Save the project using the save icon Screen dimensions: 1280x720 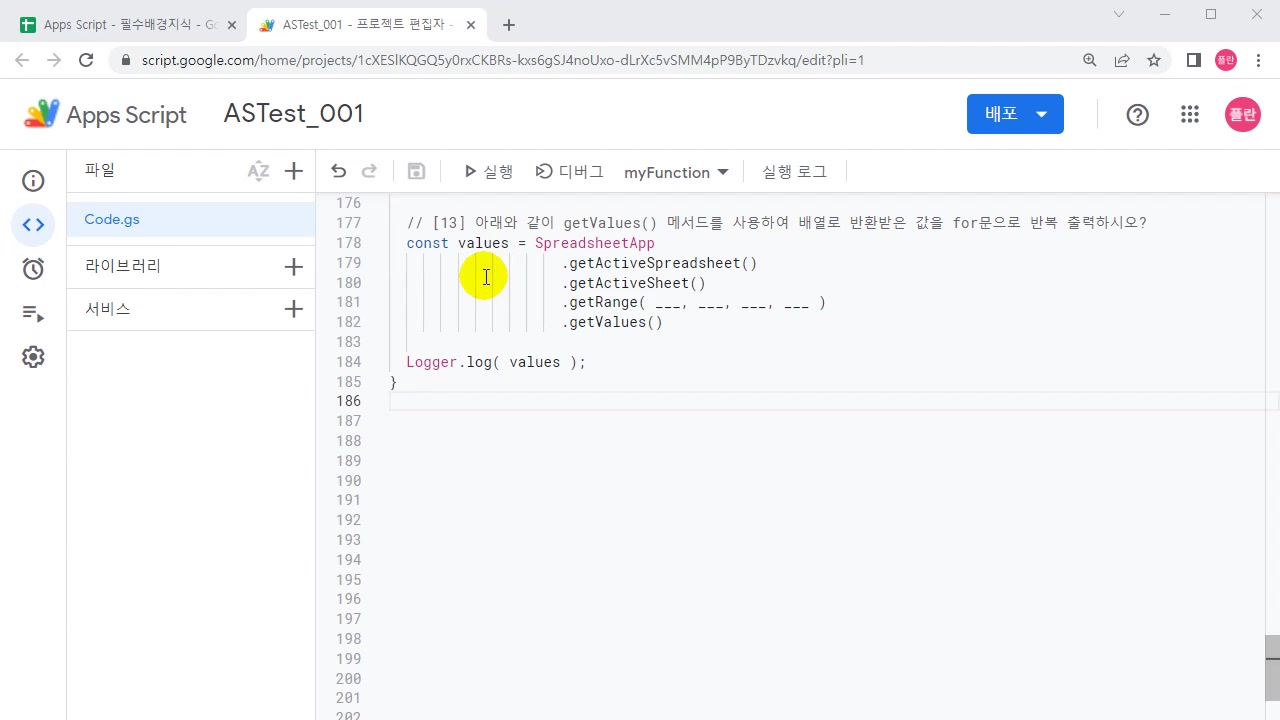[416, 171]
